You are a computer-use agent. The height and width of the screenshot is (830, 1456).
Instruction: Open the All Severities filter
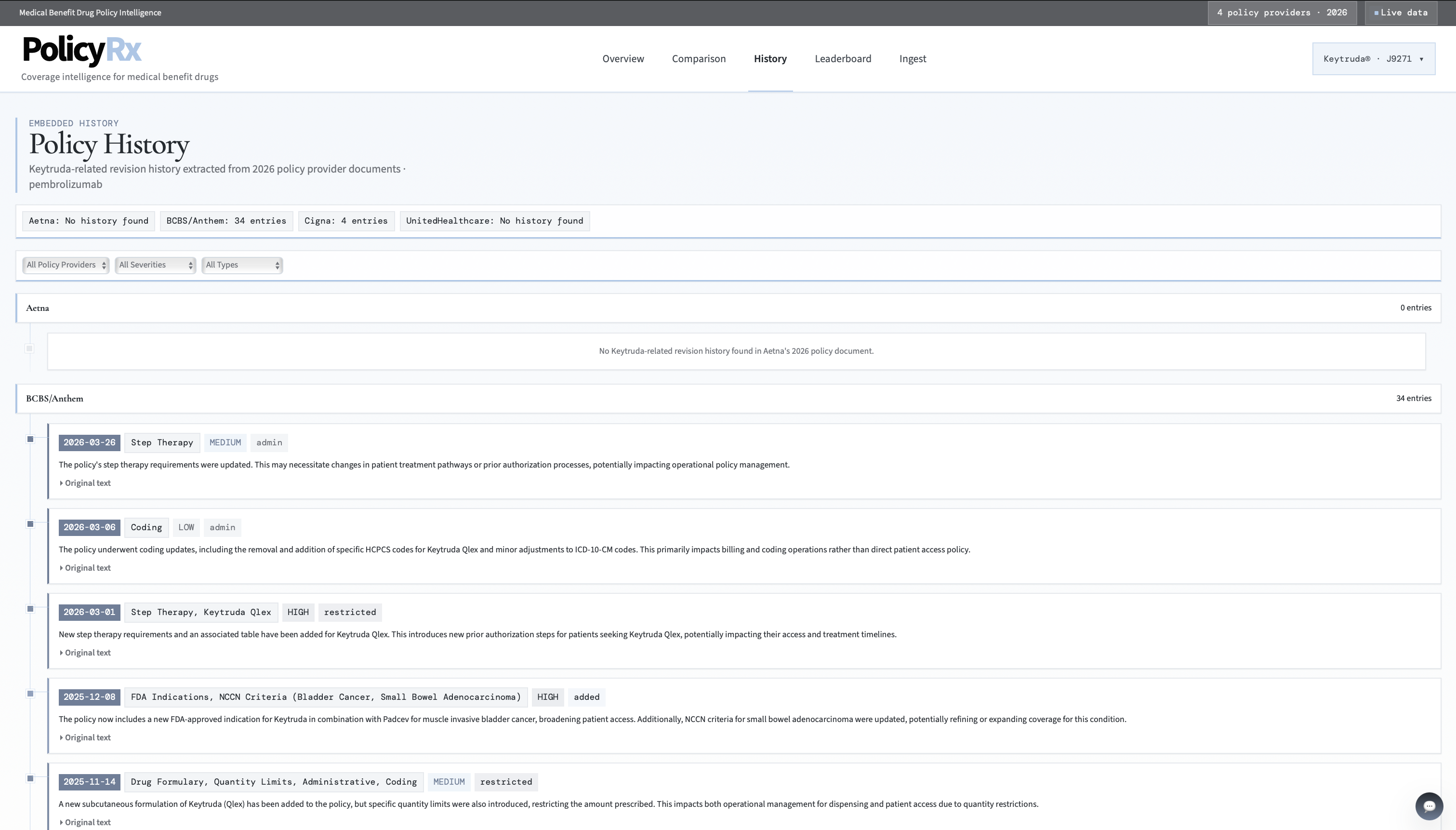click(x=156, y=265)
